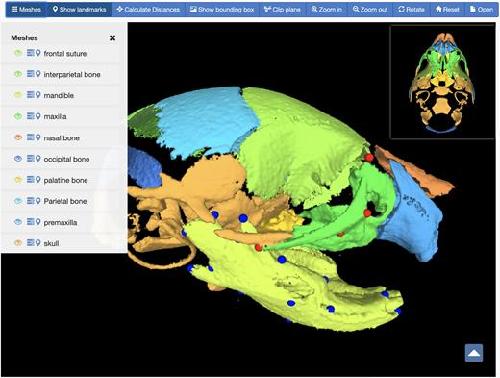Hide the frontal suture mesh via eye icon
500x378 pixels.
pos(18,53)
